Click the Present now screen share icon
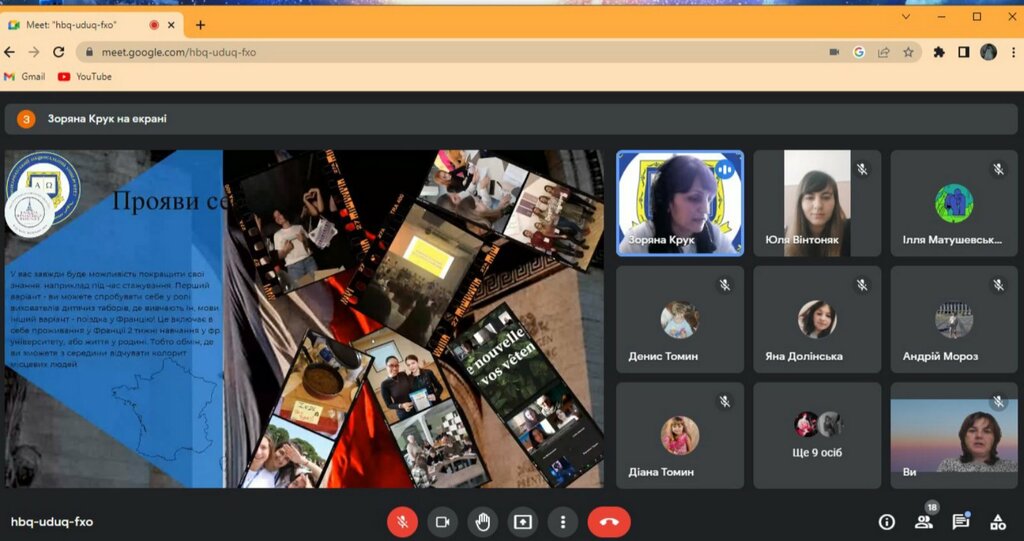This screenshot has width=1024, height=541. point(523,521)
